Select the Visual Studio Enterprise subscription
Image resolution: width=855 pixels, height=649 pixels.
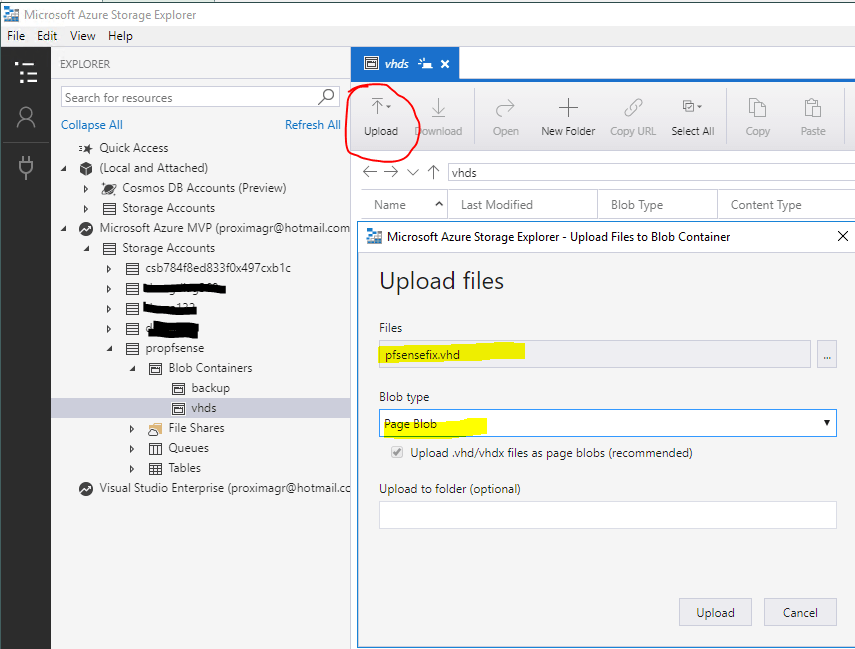(x=225, y=488)
